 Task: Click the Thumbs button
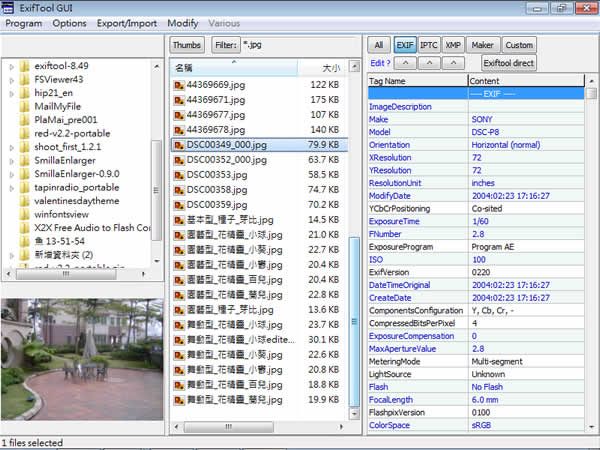point(187,45)
